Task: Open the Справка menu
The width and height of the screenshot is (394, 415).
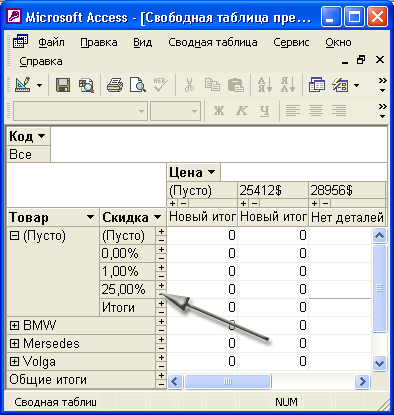Action: tap(41, 62)
